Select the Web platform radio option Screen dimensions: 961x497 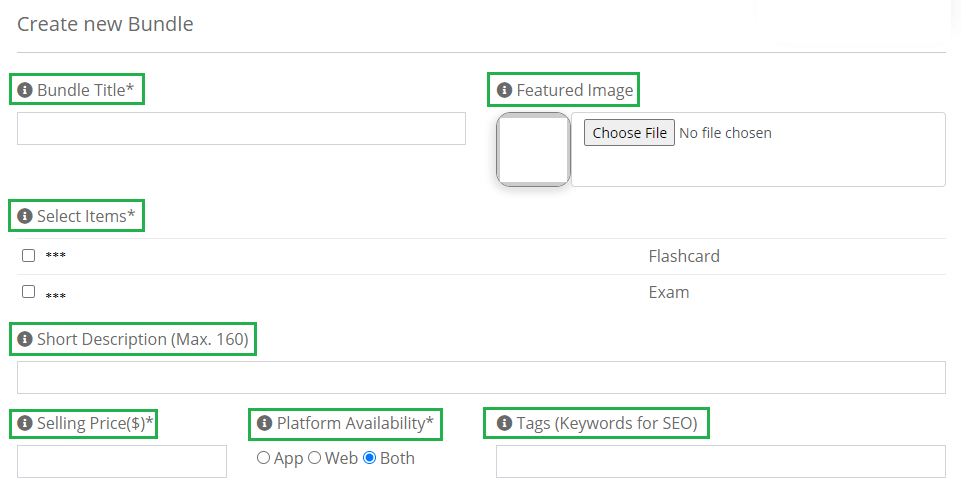pyautogui.click(x=314, y=458)
